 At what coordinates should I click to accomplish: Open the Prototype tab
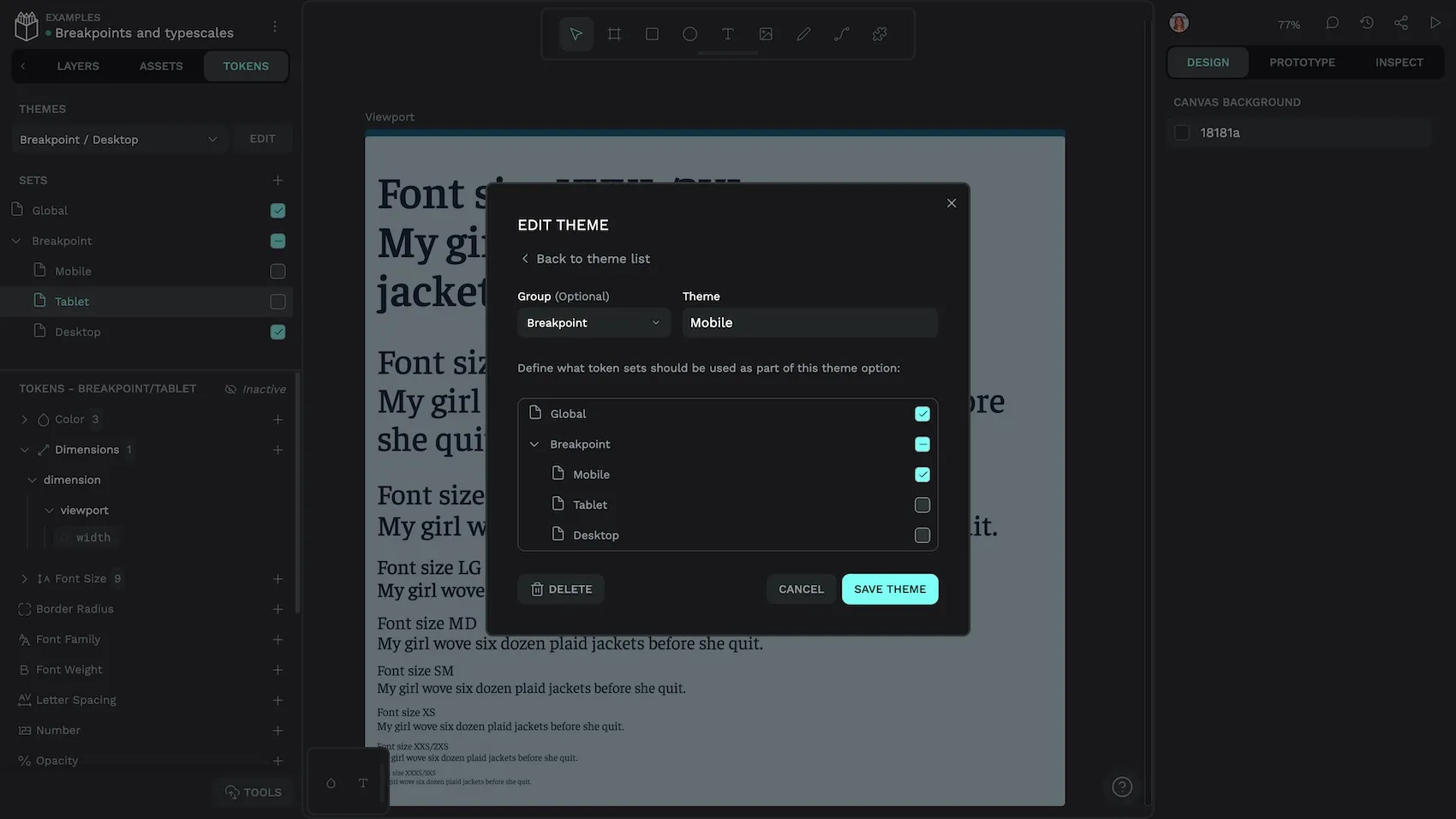coord(1302,63)
